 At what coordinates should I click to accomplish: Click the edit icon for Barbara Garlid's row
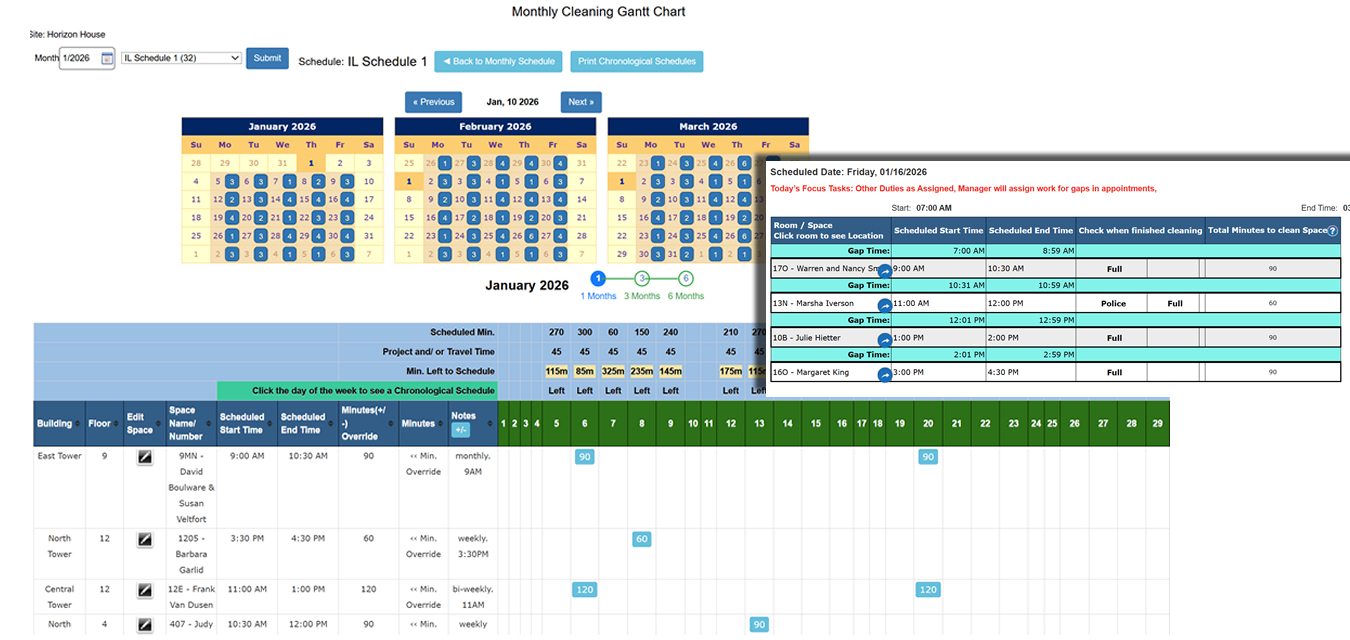coord(143,538)
